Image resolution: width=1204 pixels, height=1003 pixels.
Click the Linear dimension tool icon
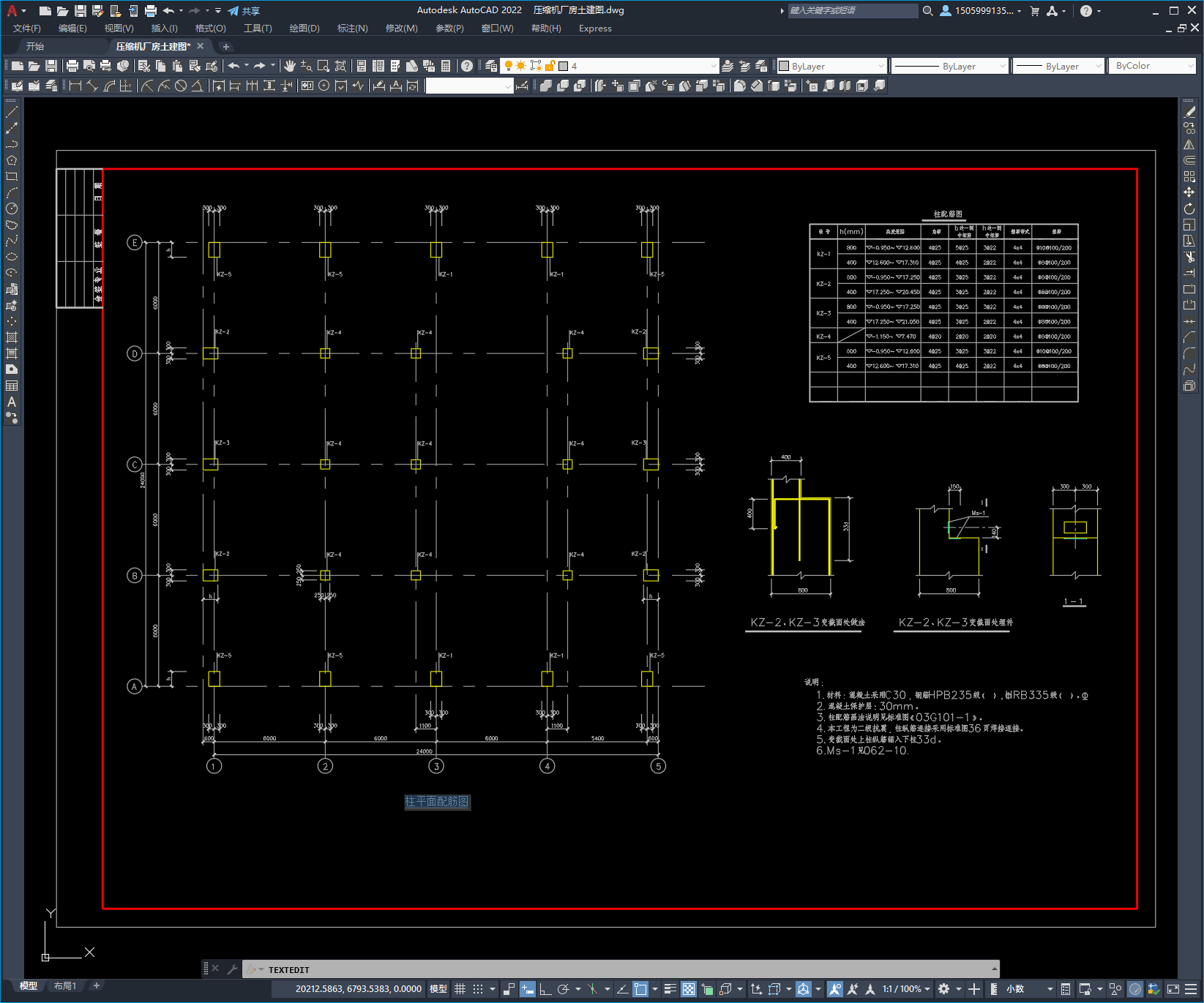pos(75,86)
